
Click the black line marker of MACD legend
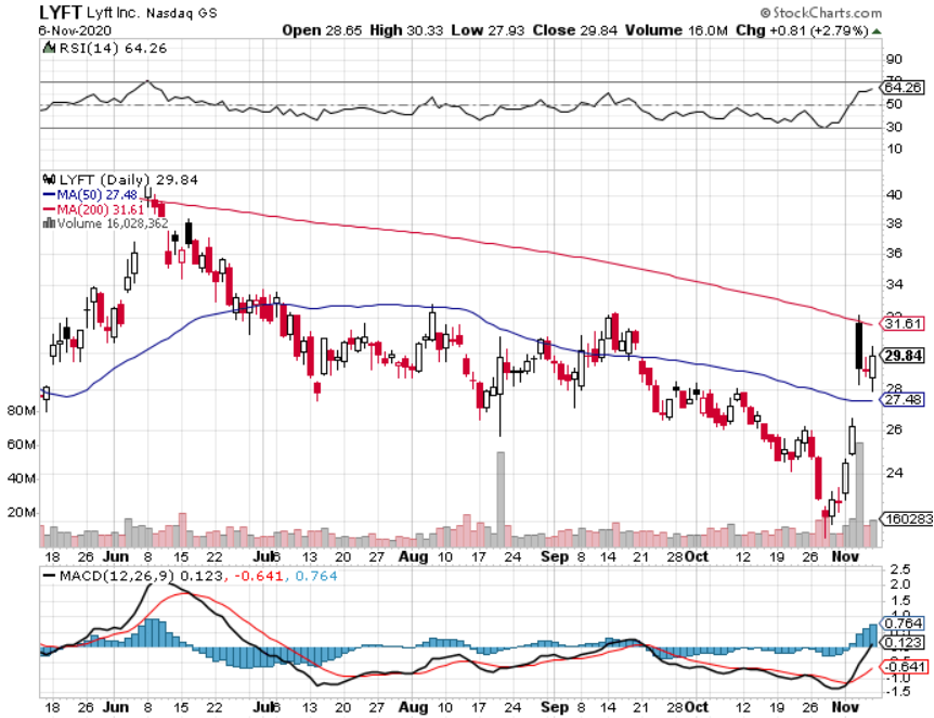[x=49, y=576]
